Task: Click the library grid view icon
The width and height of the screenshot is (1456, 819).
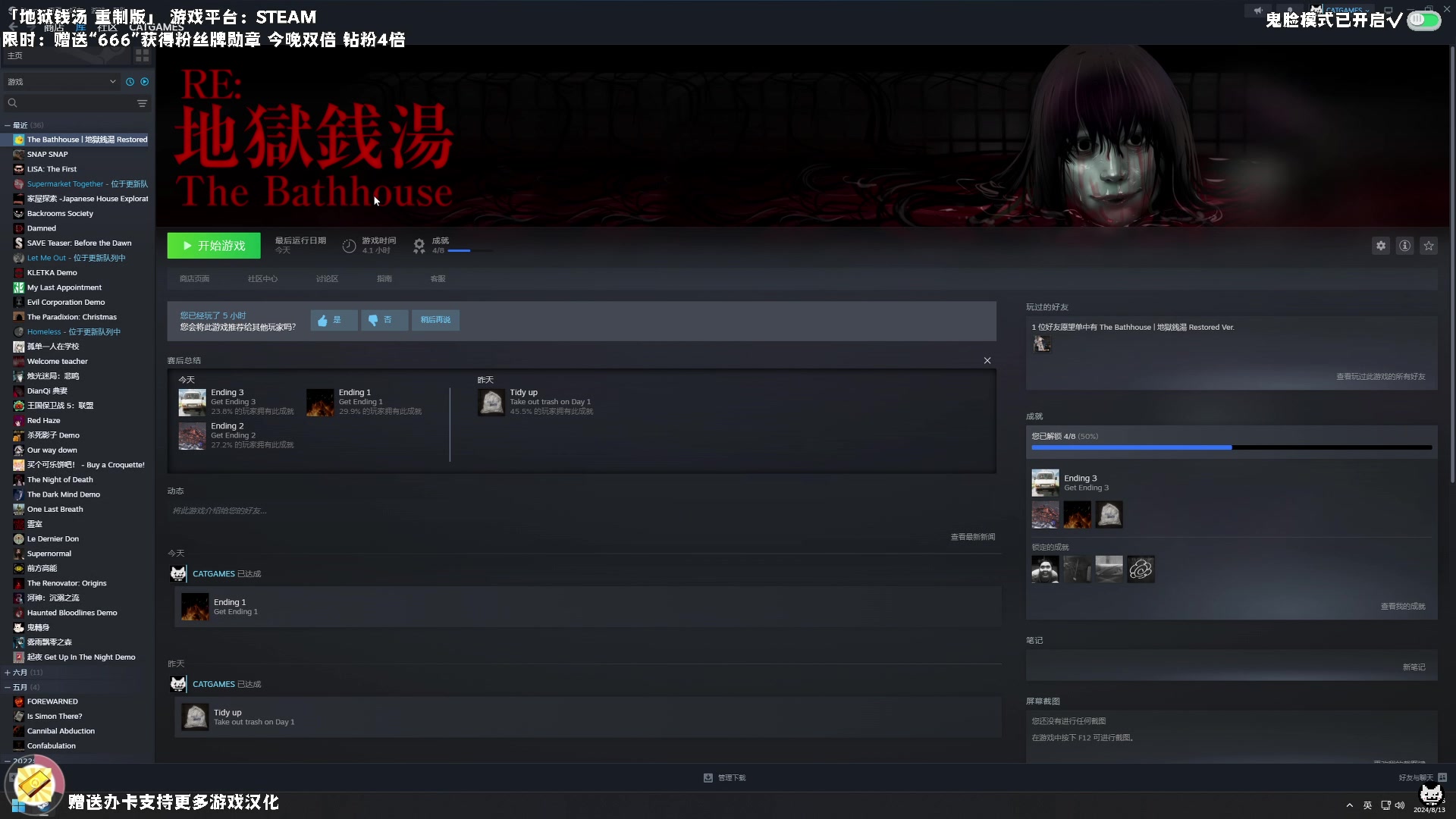Action: 142,56
